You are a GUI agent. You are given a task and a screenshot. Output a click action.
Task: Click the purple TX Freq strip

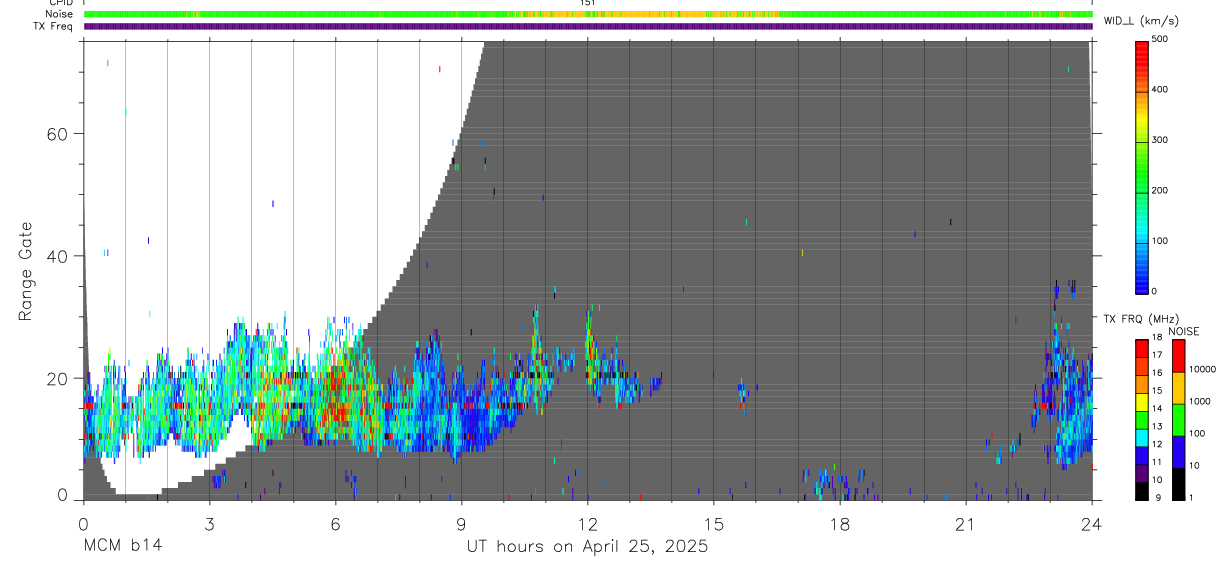588,26
